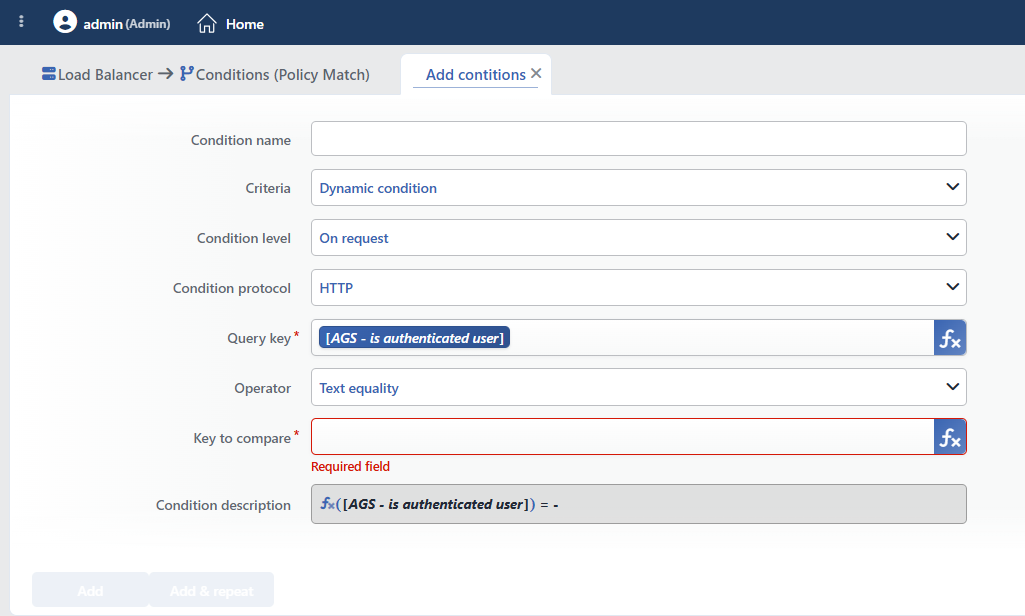Click the Criteria label

click(x=268, y=188)
